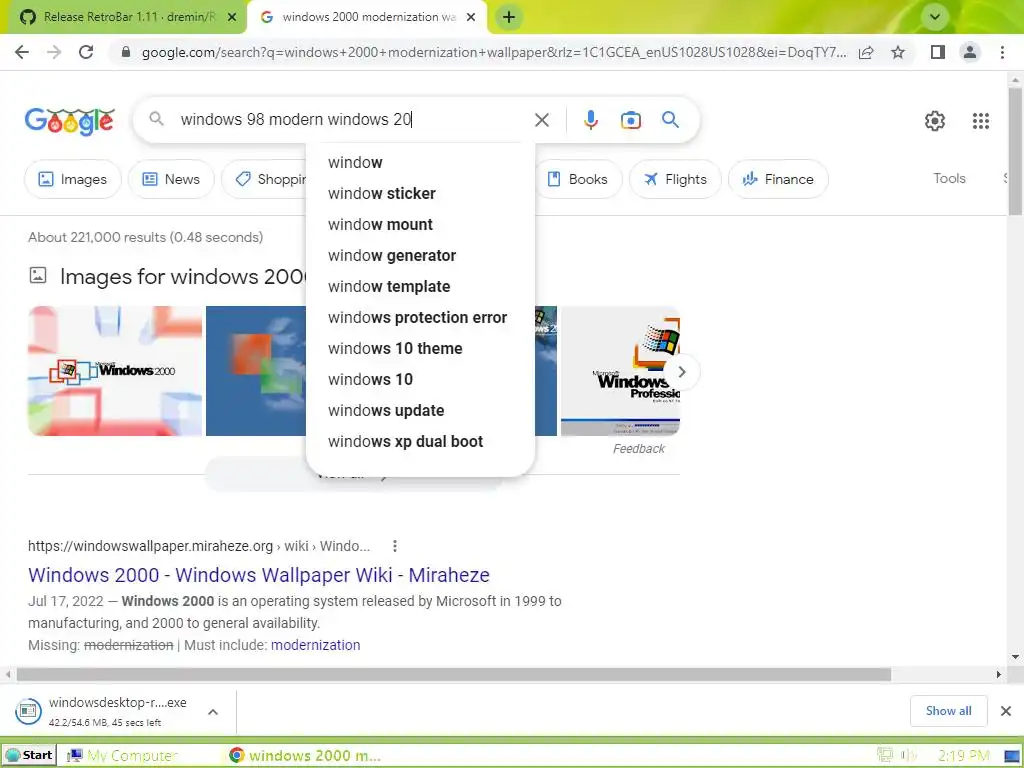Open Windows 2000 - Windows Wallpaper Wiki result
Image resolution: width=1024 pixels, height=768 pixels.
[259, 575]
